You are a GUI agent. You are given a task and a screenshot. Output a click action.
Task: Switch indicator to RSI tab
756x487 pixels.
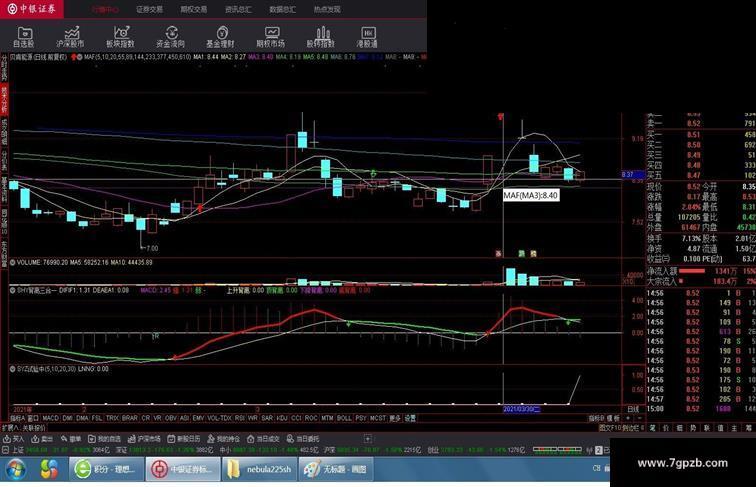[x=240, y=418]
